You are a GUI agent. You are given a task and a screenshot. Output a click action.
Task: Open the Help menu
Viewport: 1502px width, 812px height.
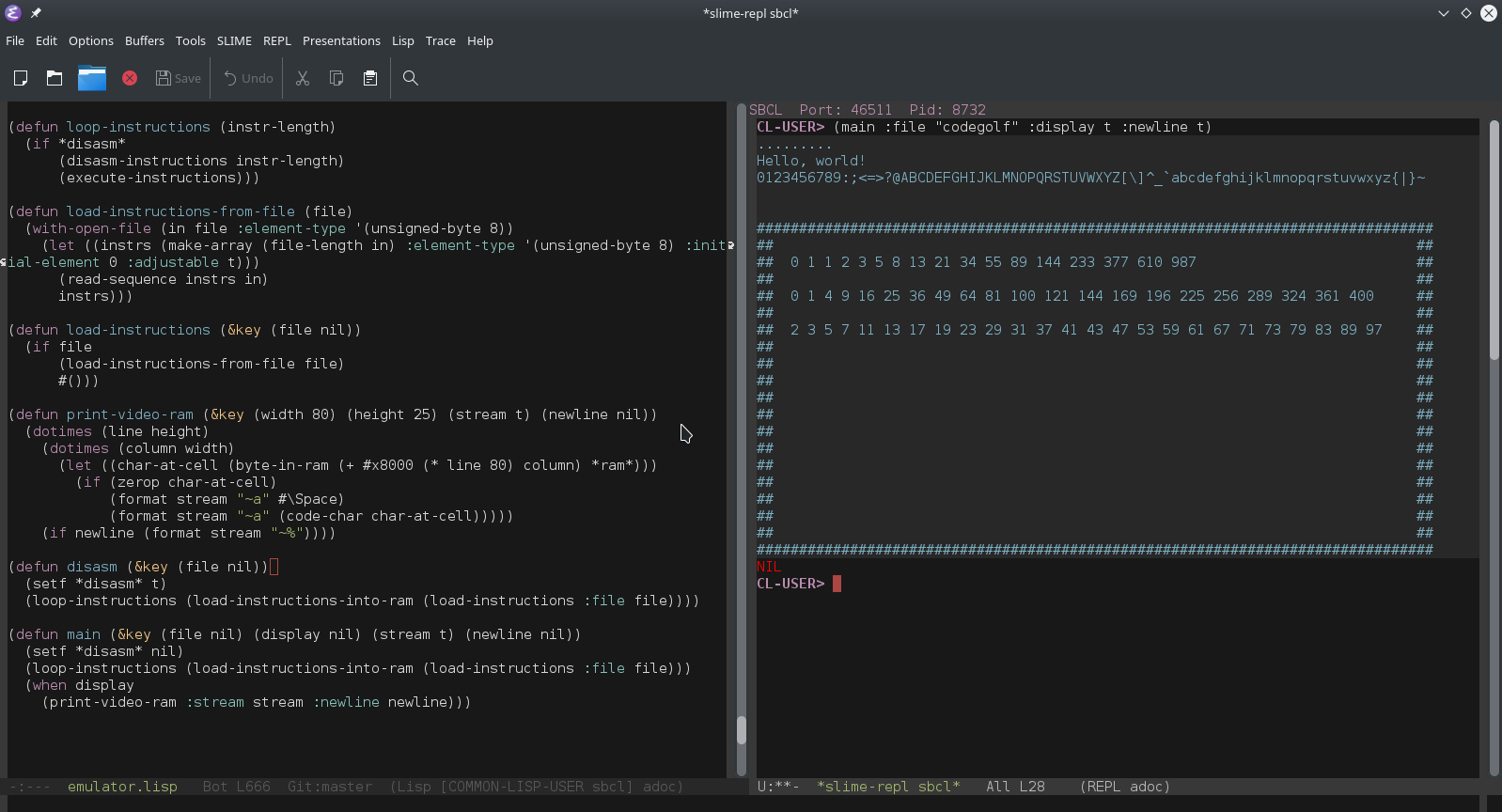pos(480,40)
